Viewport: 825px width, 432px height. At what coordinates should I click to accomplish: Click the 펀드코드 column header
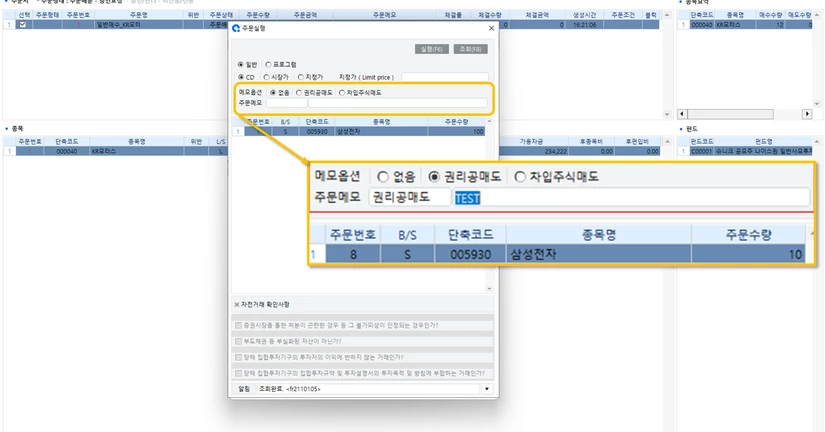(x=702, y=142)
